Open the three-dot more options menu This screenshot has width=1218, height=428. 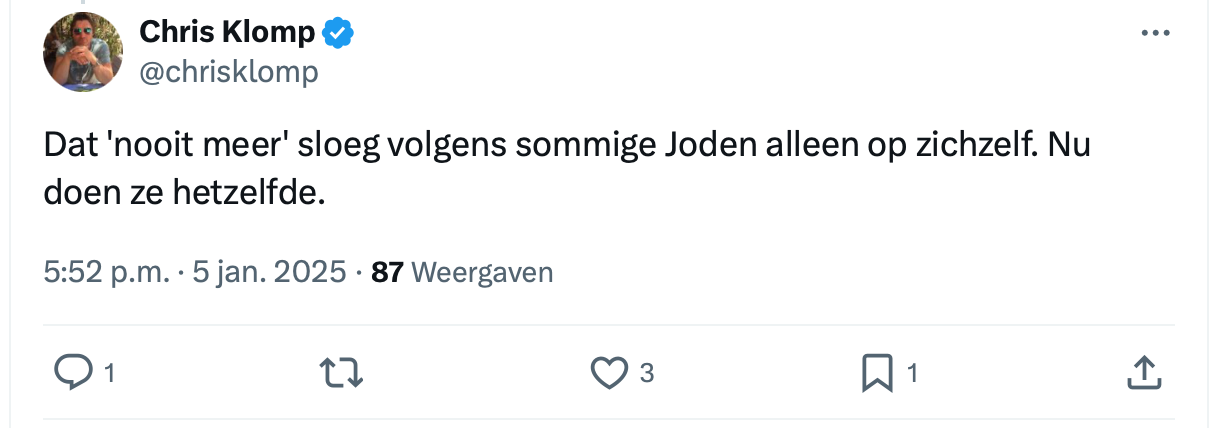coord(1155,33)
